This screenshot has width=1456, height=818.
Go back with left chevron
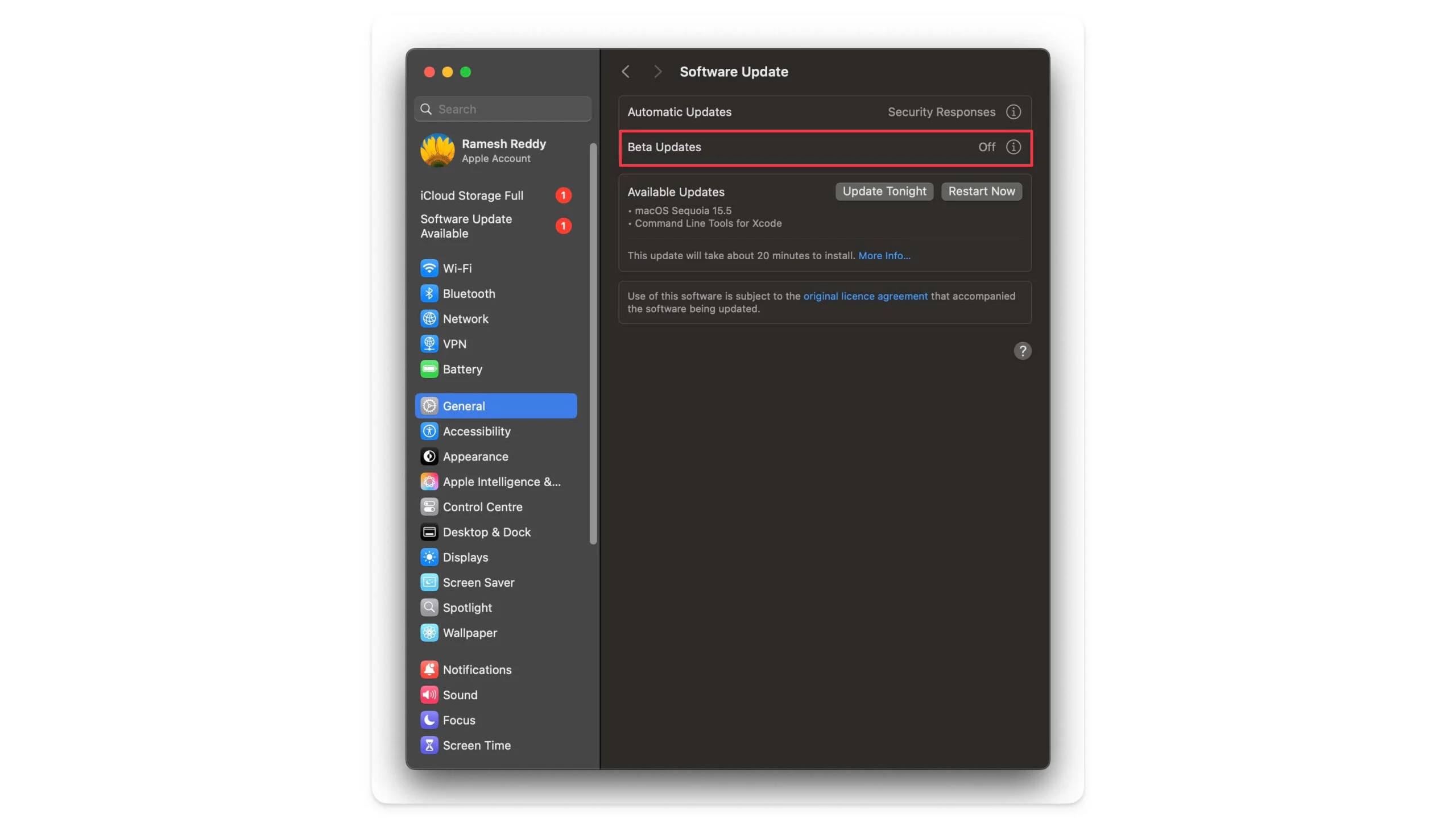625,72
